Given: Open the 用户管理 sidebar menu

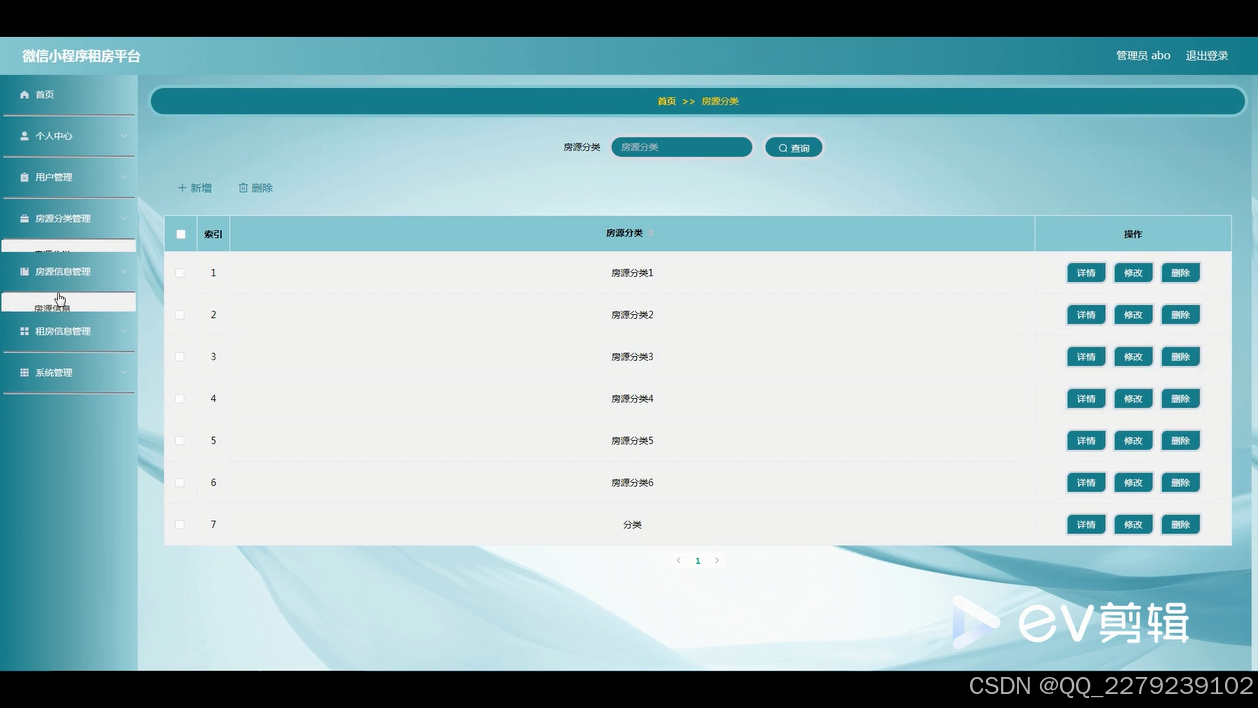Looking at the screenshot, I should [69, 177].
